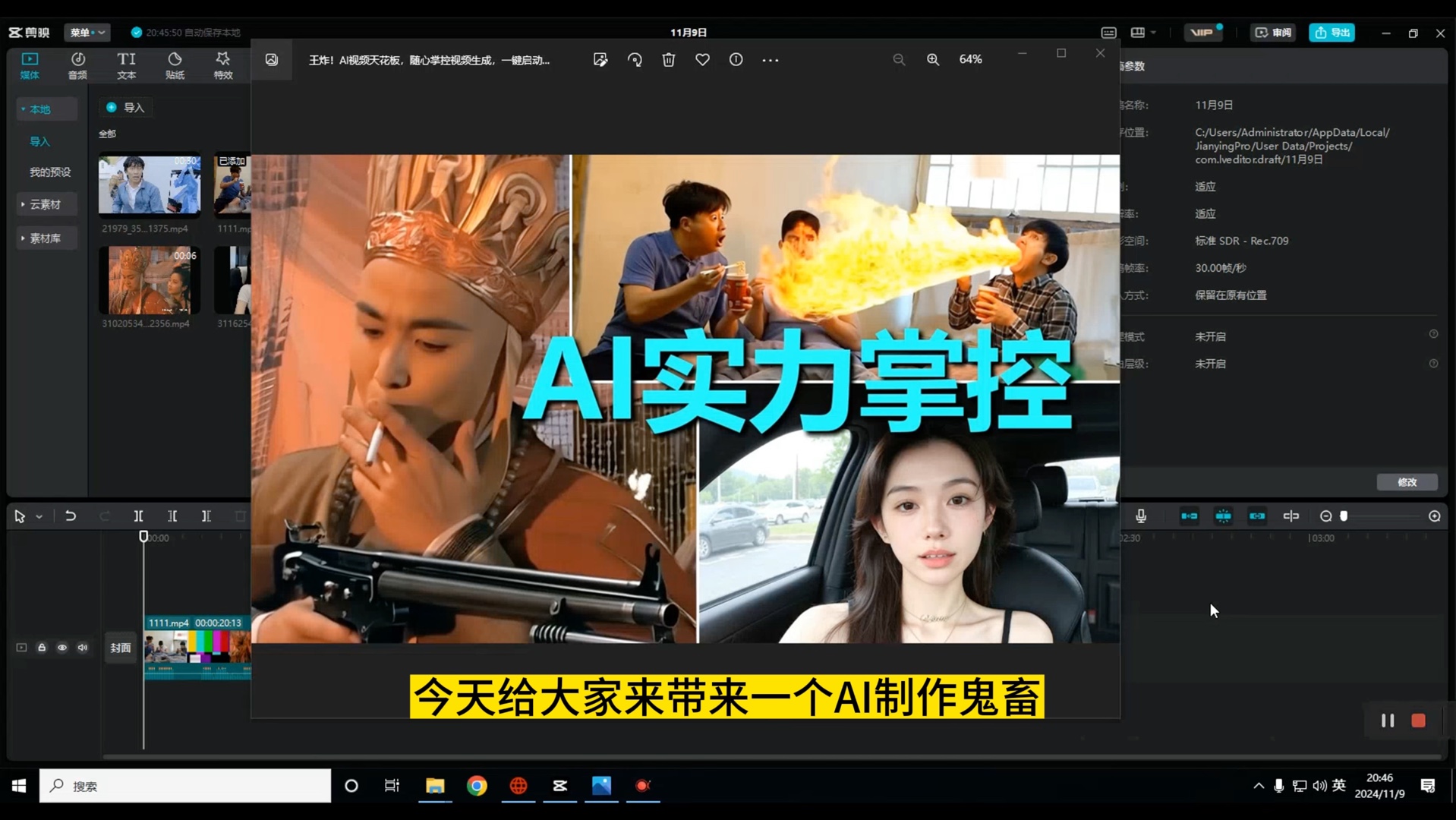Open the more options ellipsis in viewer
This screenshot has height=820, width=1456.
point(771,60)
